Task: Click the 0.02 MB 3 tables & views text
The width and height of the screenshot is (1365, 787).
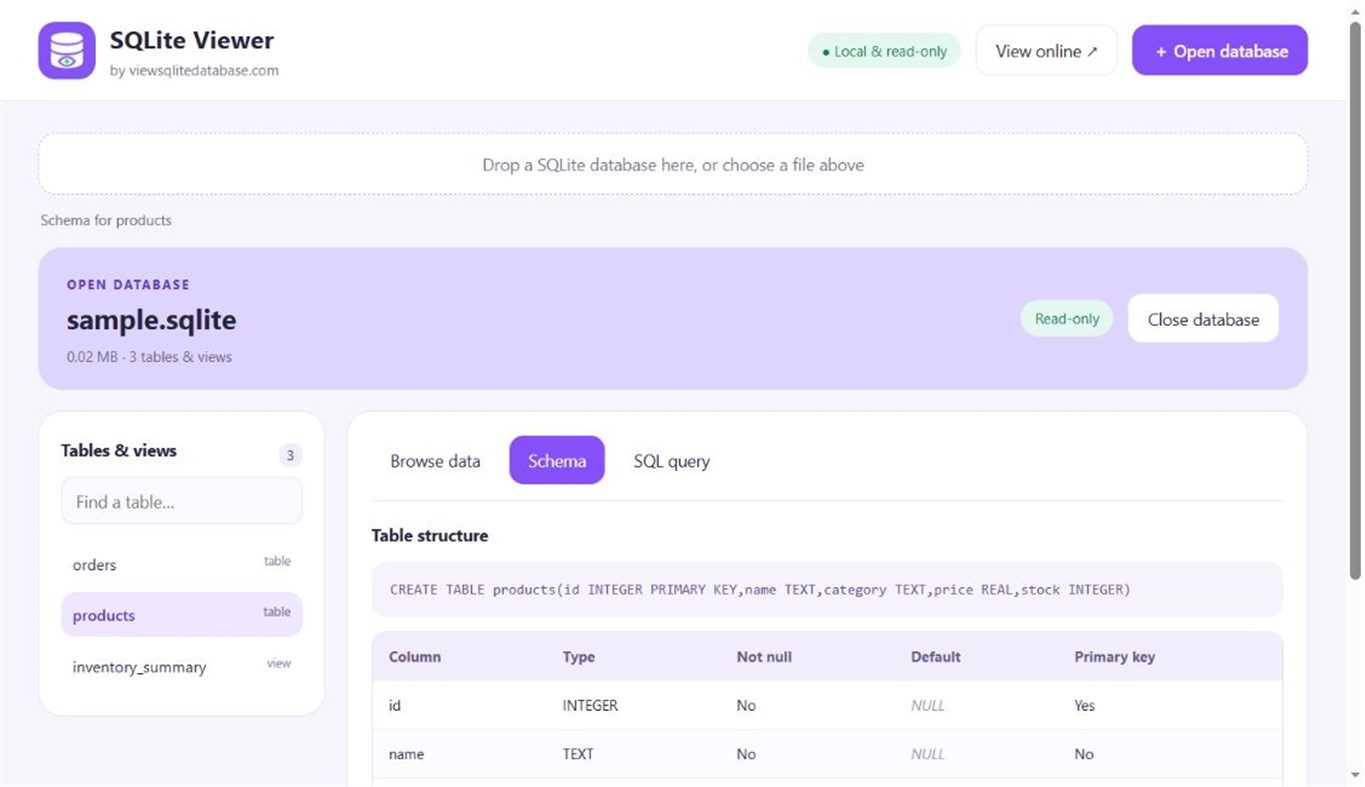Action: pyautogui.click(x=149, y=356)
